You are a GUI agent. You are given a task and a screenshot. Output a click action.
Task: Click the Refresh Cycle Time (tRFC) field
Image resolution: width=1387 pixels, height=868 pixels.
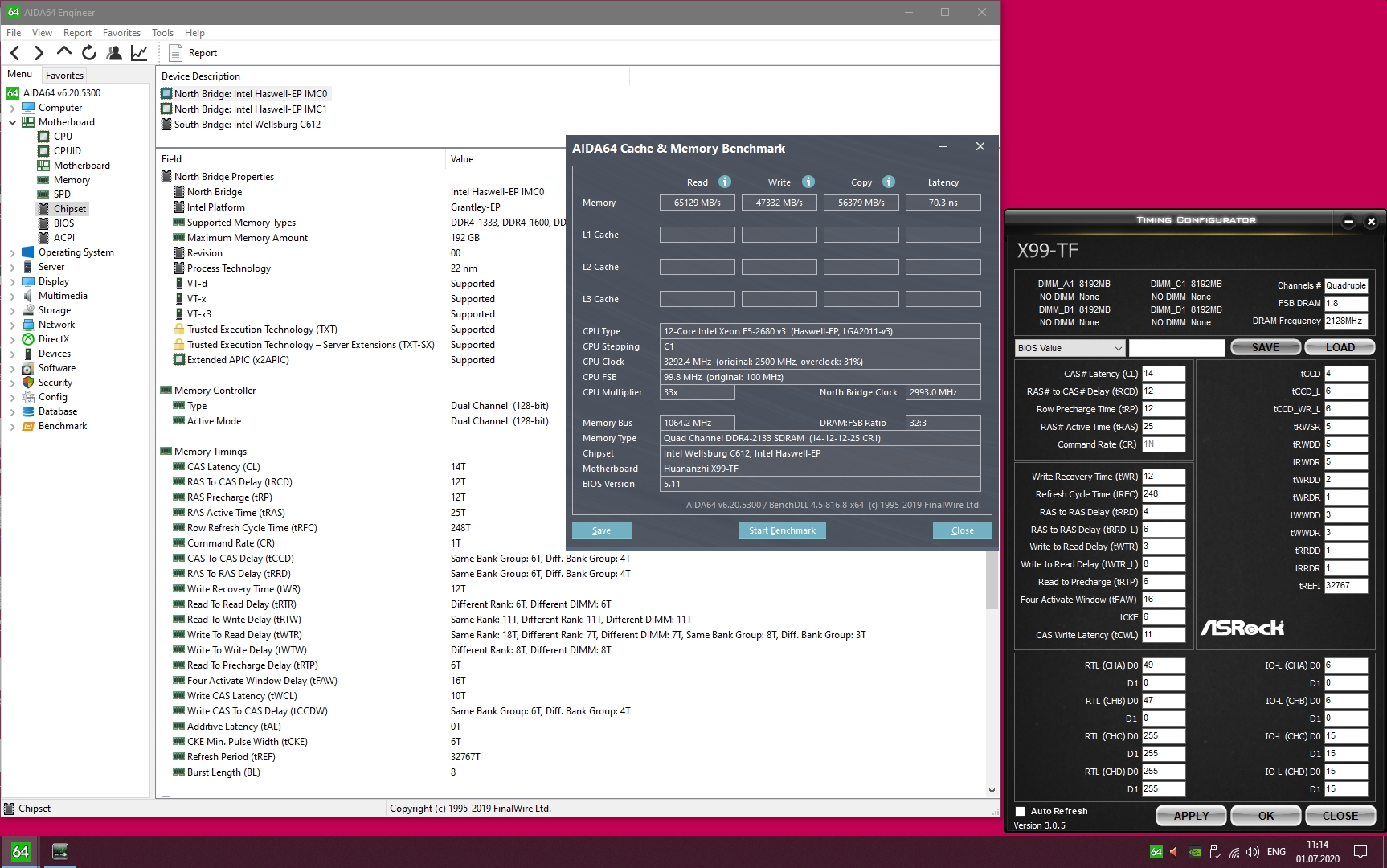click(x=1164, y=494)
